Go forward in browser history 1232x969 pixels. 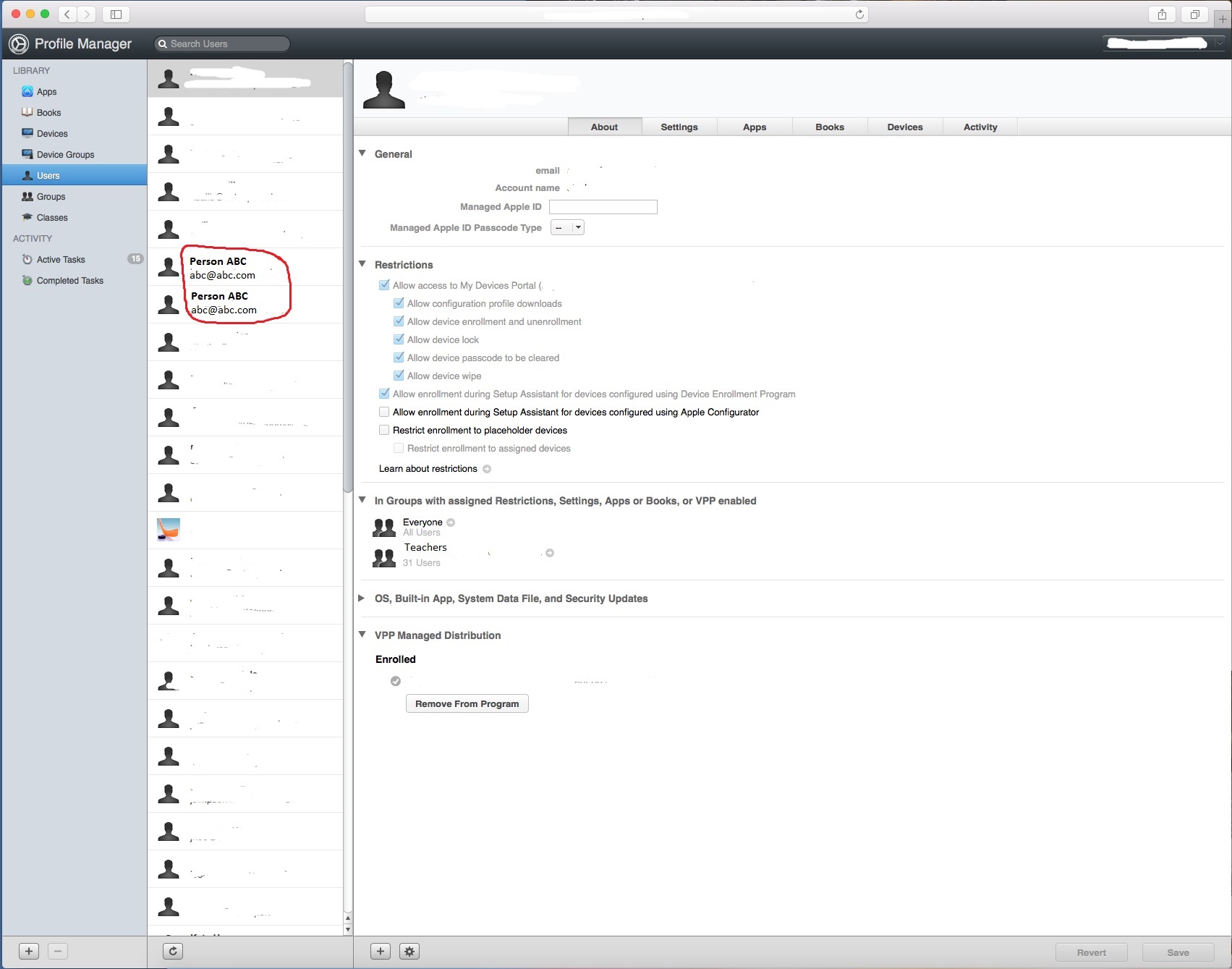(86, 14)
